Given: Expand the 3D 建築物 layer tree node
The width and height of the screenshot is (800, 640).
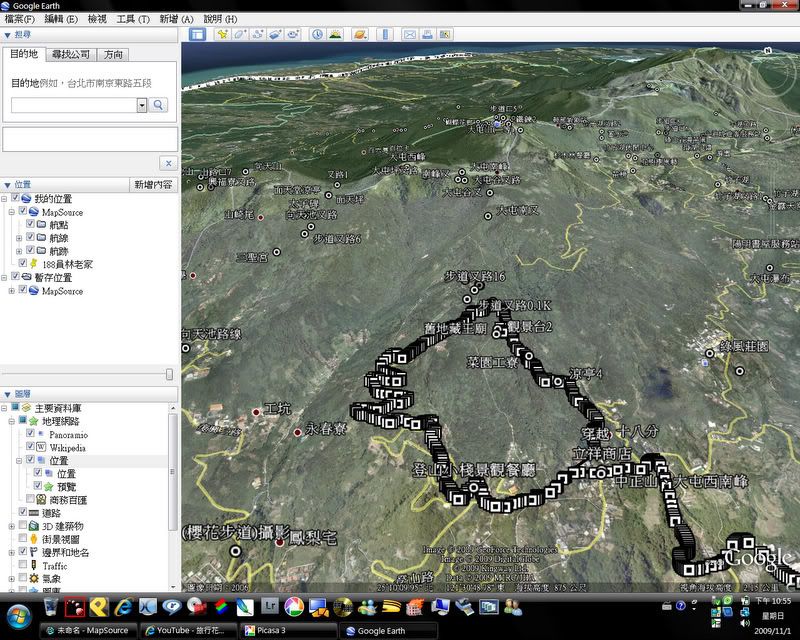Looking at the screenshot, I should tap(11, 526).
